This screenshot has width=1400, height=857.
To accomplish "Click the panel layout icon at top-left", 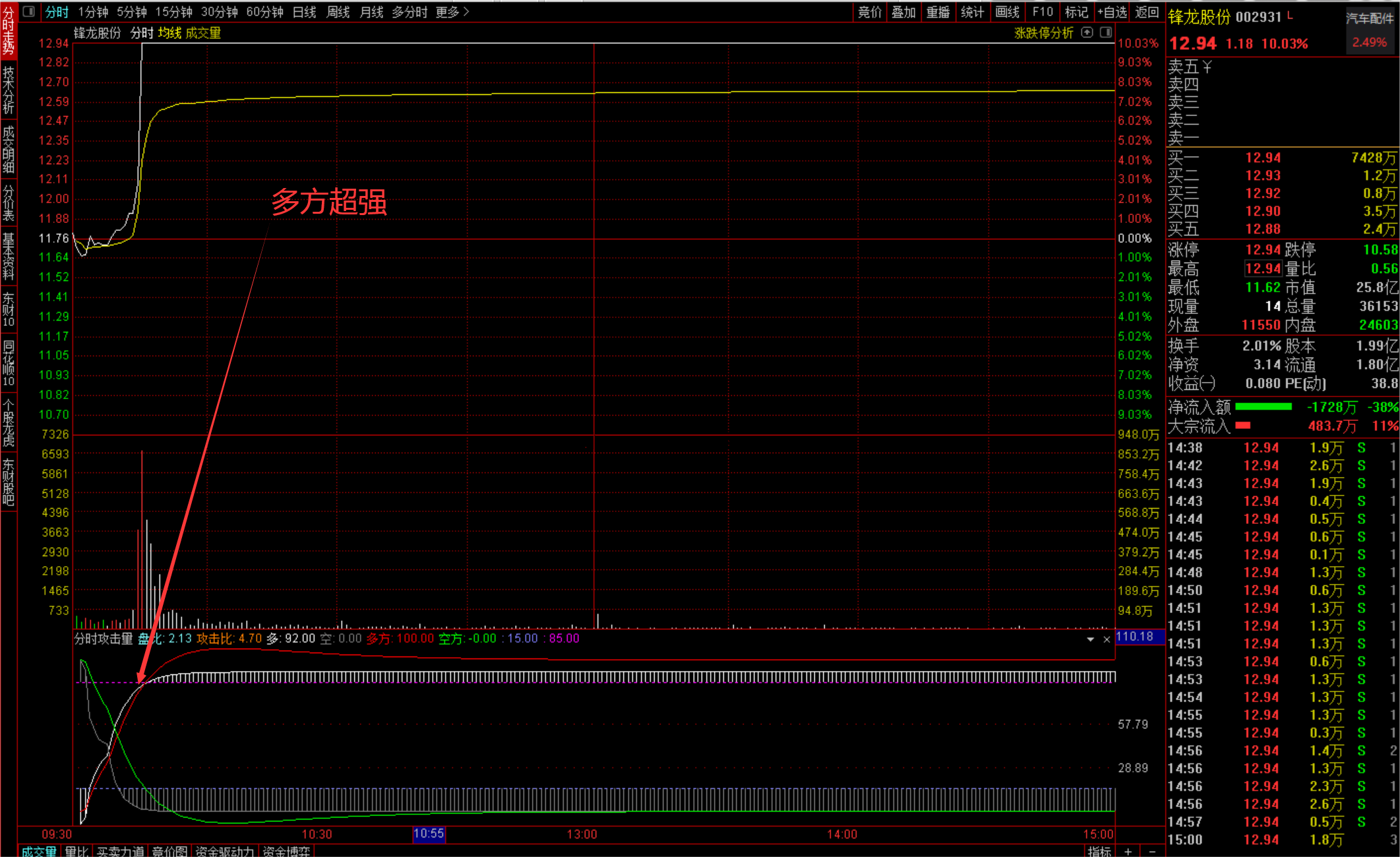I will pos(28,12).
